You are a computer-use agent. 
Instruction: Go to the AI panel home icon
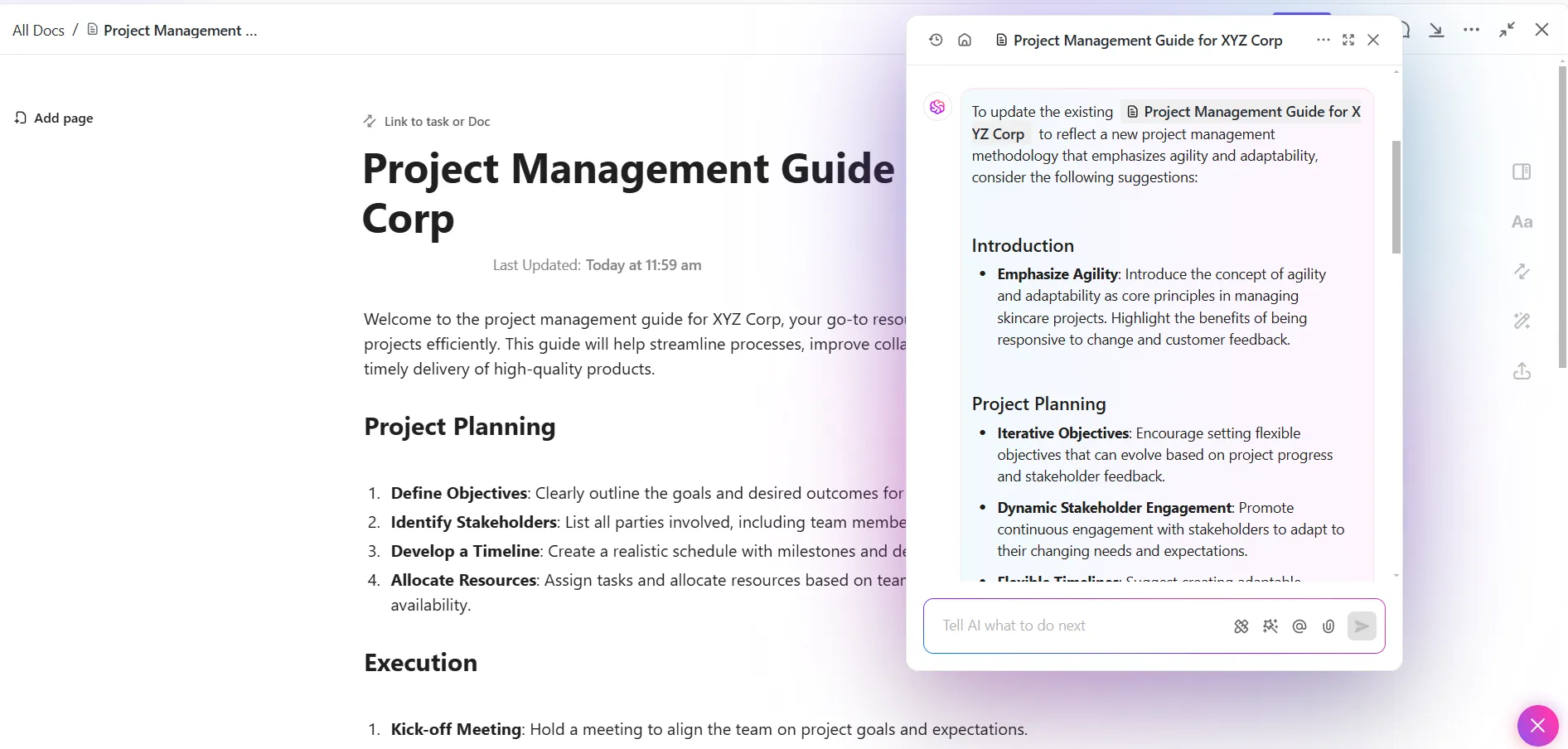[965, 40]
